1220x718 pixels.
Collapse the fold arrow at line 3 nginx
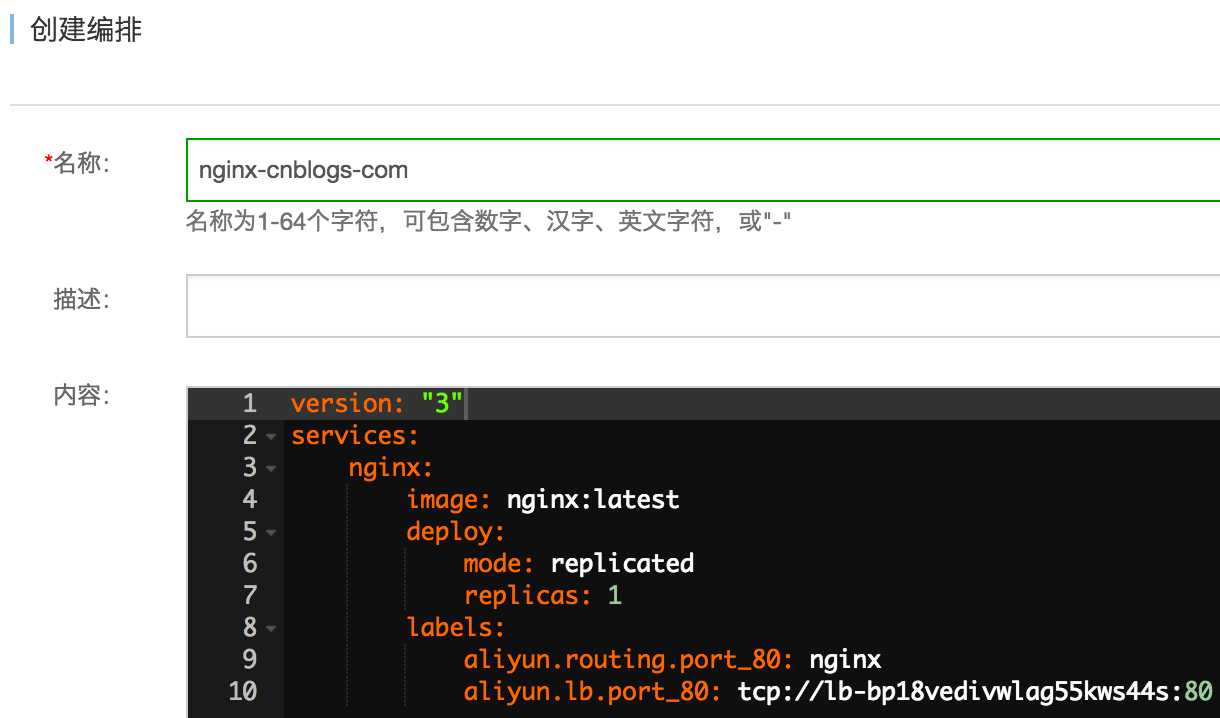[x=271, y=469]
